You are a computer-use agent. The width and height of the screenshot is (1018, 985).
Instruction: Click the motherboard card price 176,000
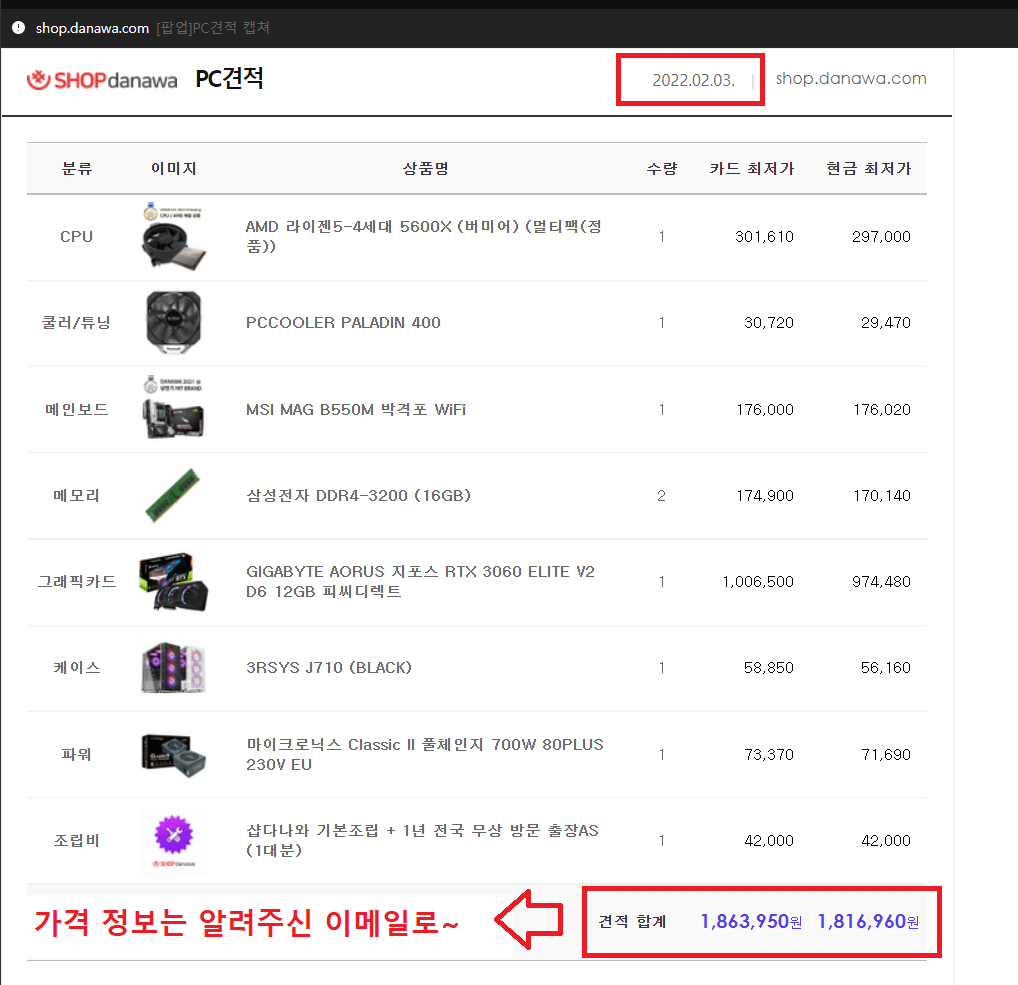coord(765,410)
